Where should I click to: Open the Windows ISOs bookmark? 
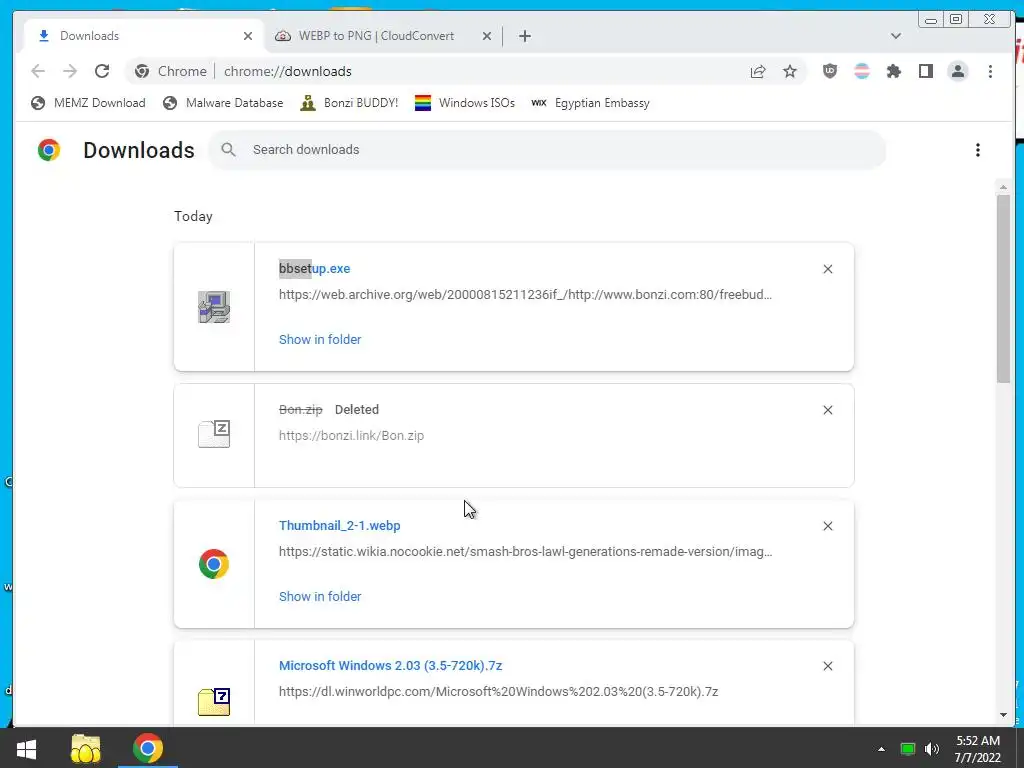pyautogui.click(x=465, y=103)
